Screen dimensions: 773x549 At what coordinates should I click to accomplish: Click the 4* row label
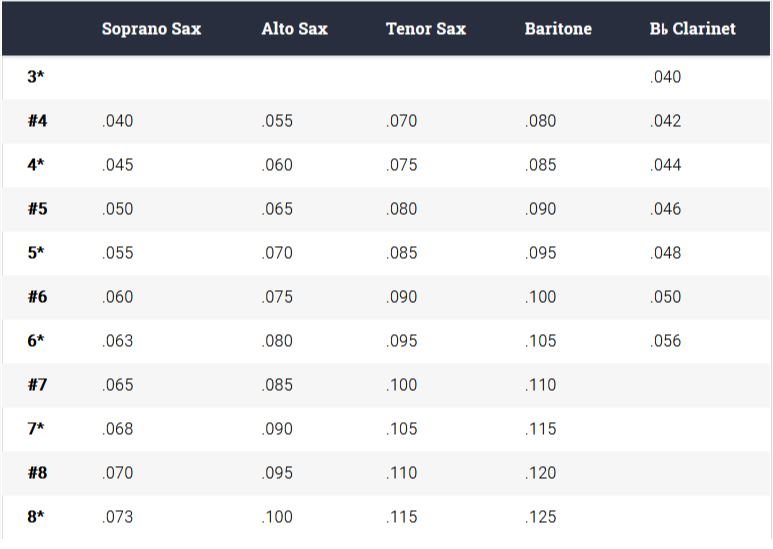coord(36,165)
